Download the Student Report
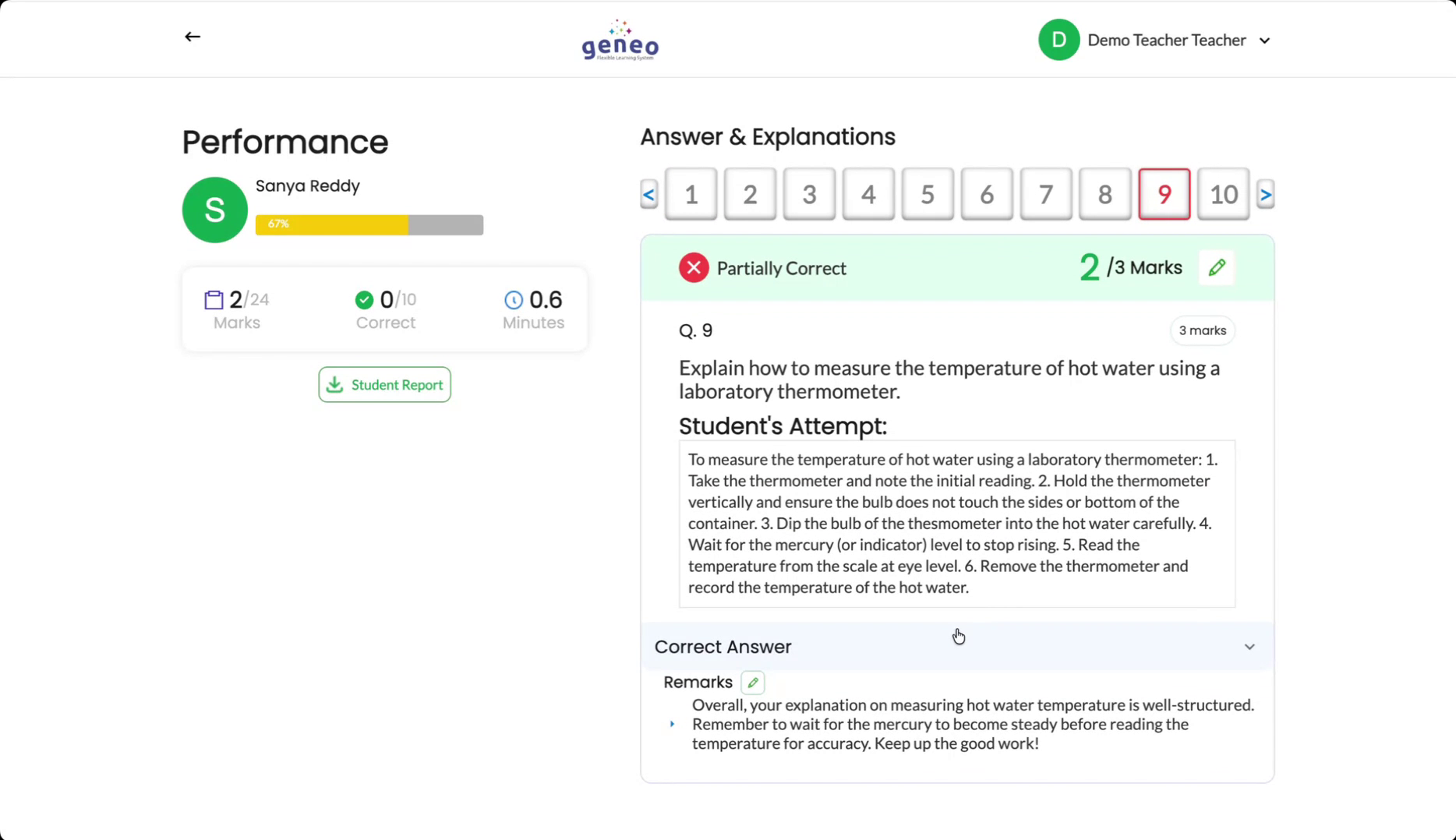The image size is (1456, 840). (384, 385)
